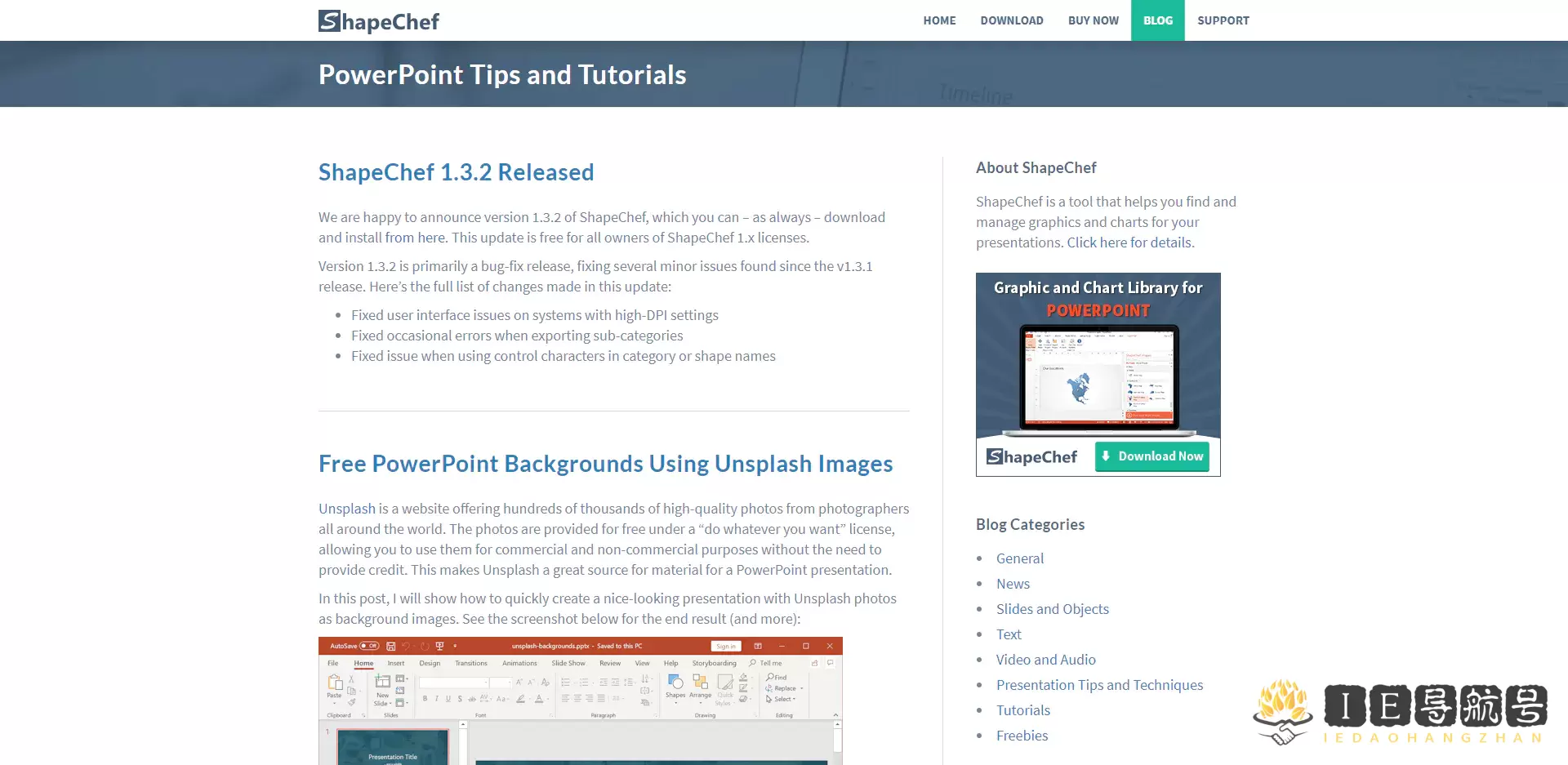1568x765 pixels.
Task: Open the font size combo box
Action: [501, 683]
